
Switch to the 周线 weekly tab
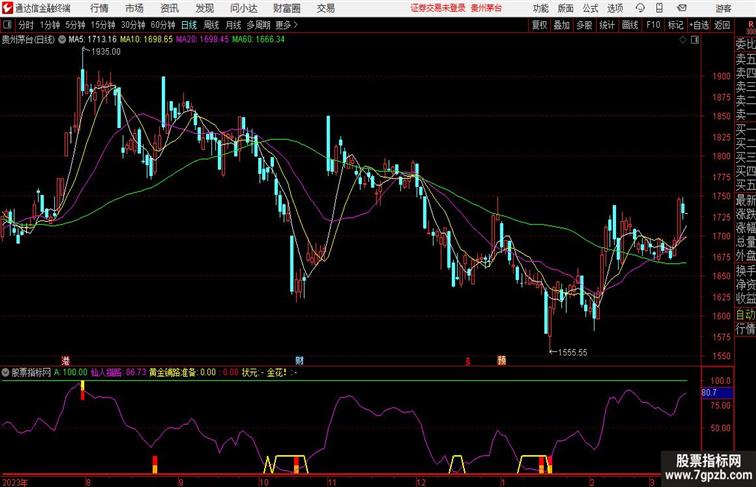[211, 25]
